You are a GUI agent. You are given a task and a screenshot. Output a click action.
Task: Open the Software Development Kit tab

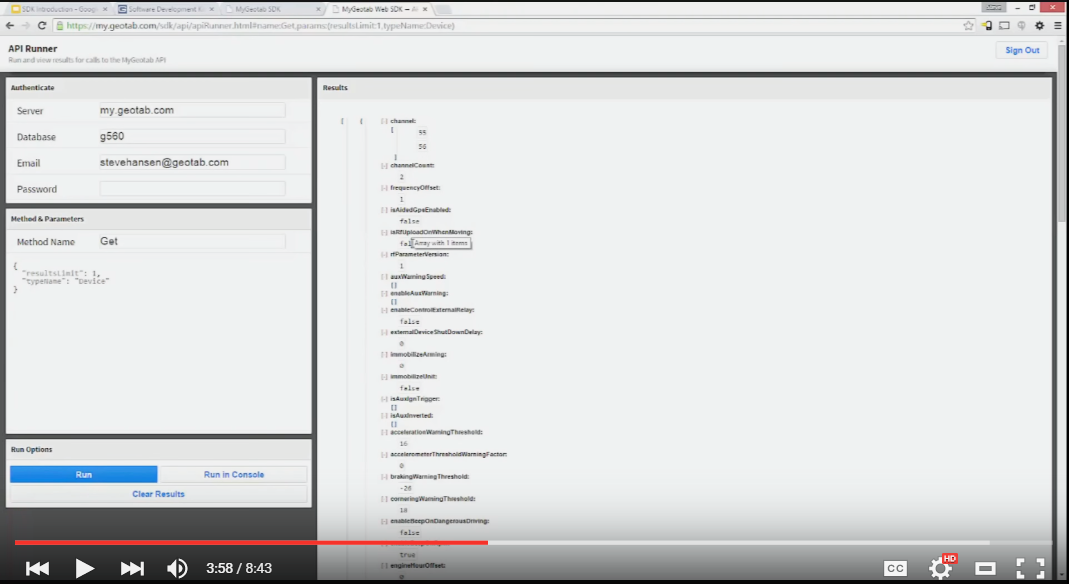click(x=165, y=8)
